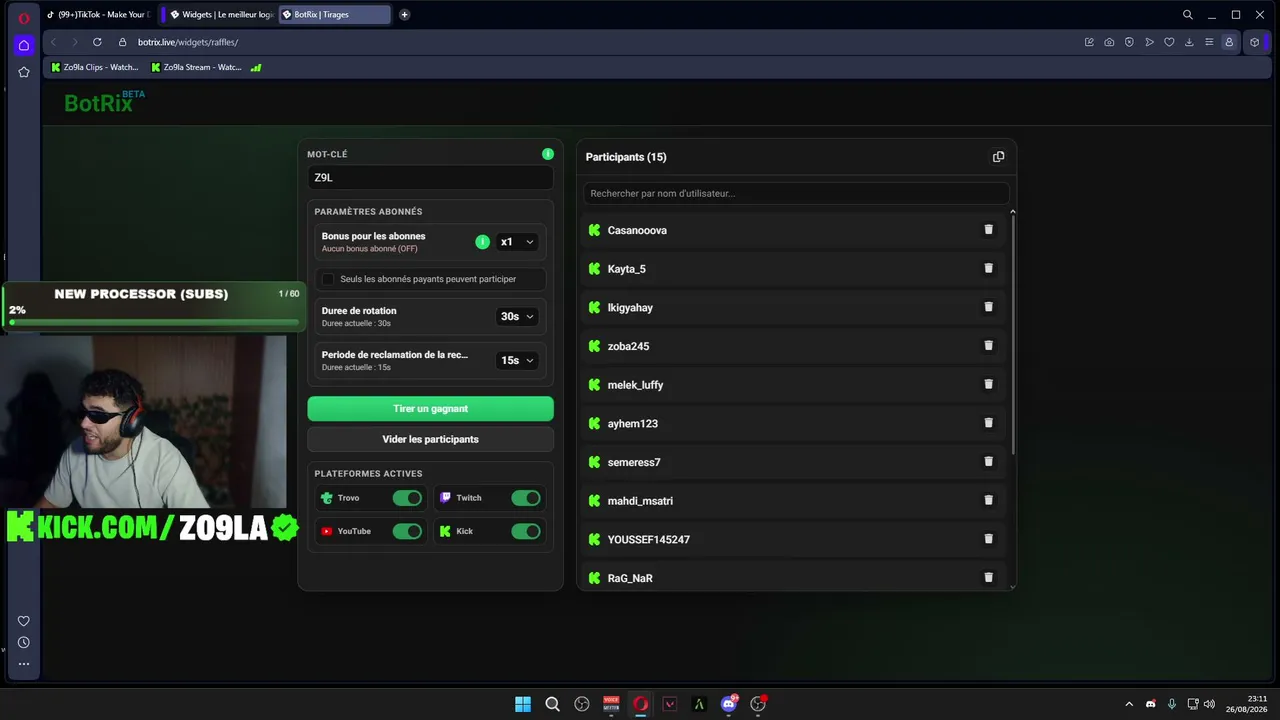Open the sidebar heart icon
Viewport: 1280px width, 720px height.
(24, 621)
